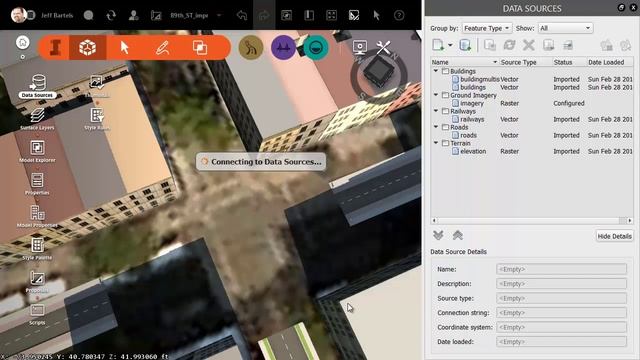Open the Properties tool in left palette

click(37, 180)
